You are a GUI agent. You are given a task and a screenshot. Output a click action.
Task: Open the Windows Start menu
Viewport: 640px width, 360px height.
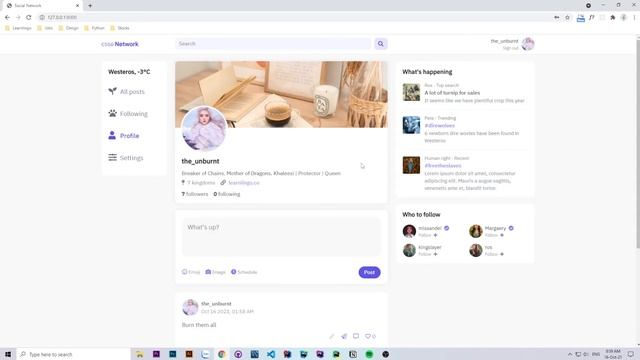[8, 354]
